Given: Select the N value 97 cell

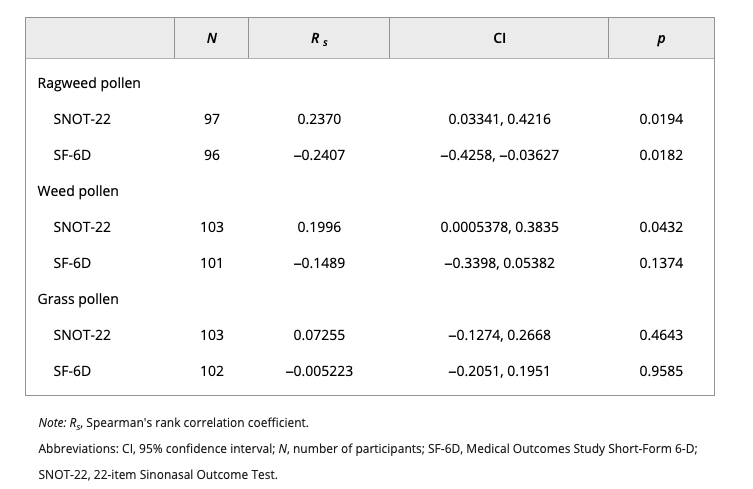Looking at the screenshot, I should pyautogui.click(x=211, y=119).
